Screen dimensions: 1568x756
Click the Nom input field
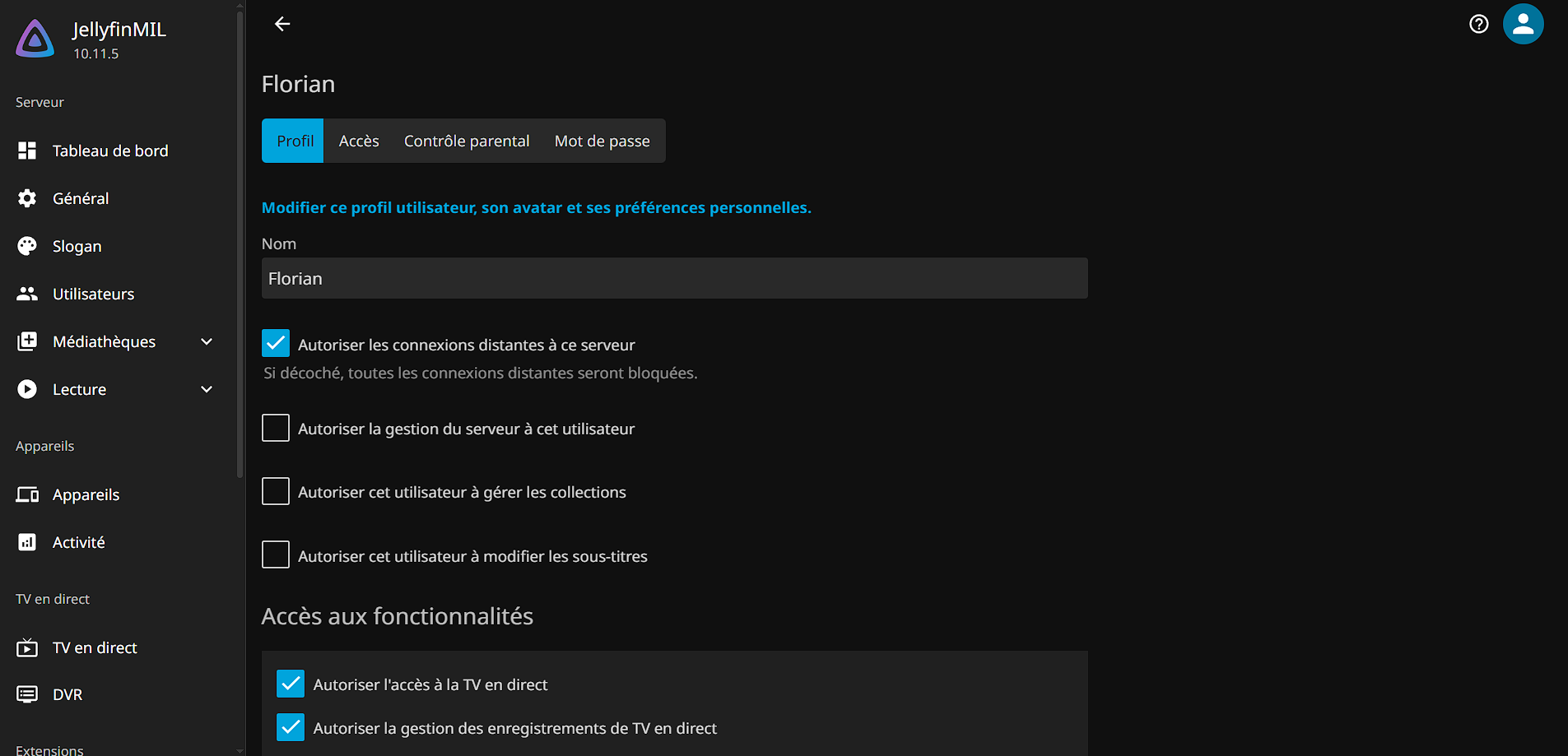pyautogui.click(x=674, y=279)
